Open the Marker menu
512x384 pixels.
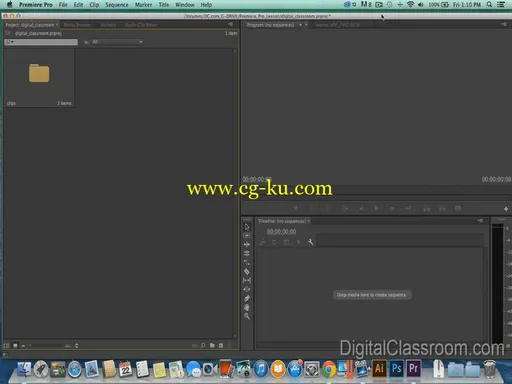143,5
